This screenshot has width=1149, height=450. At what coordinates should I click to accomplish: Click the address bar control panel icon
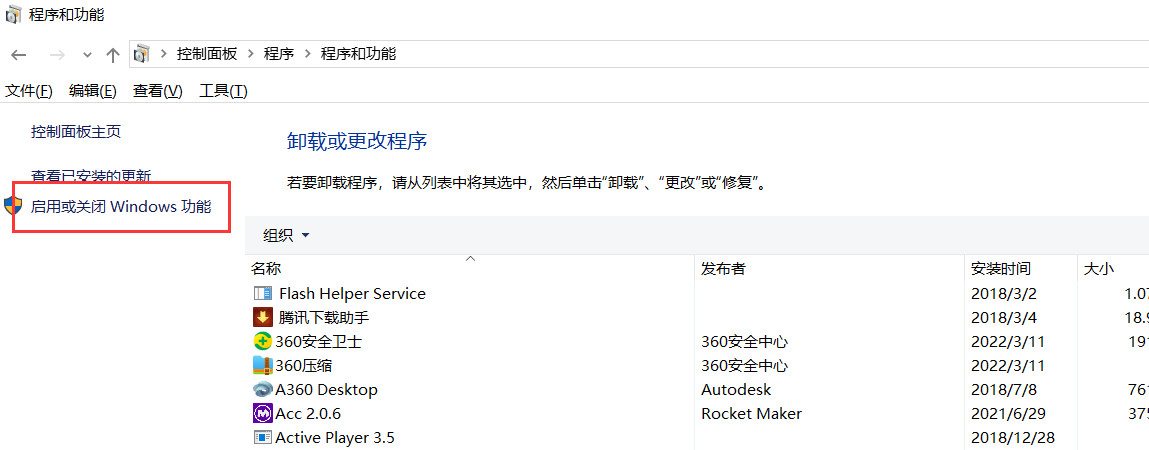point(142,54)
